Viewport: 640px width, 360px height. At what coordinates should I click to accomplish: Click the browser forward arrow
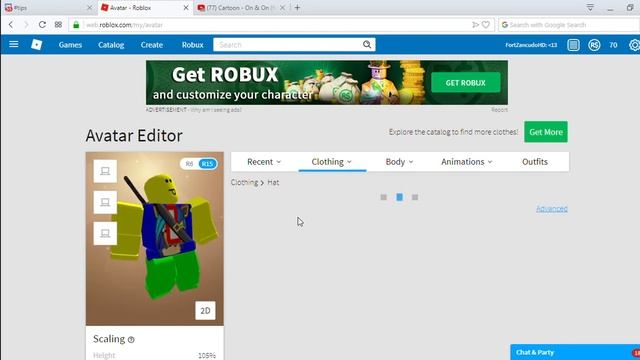coord(26,25)
